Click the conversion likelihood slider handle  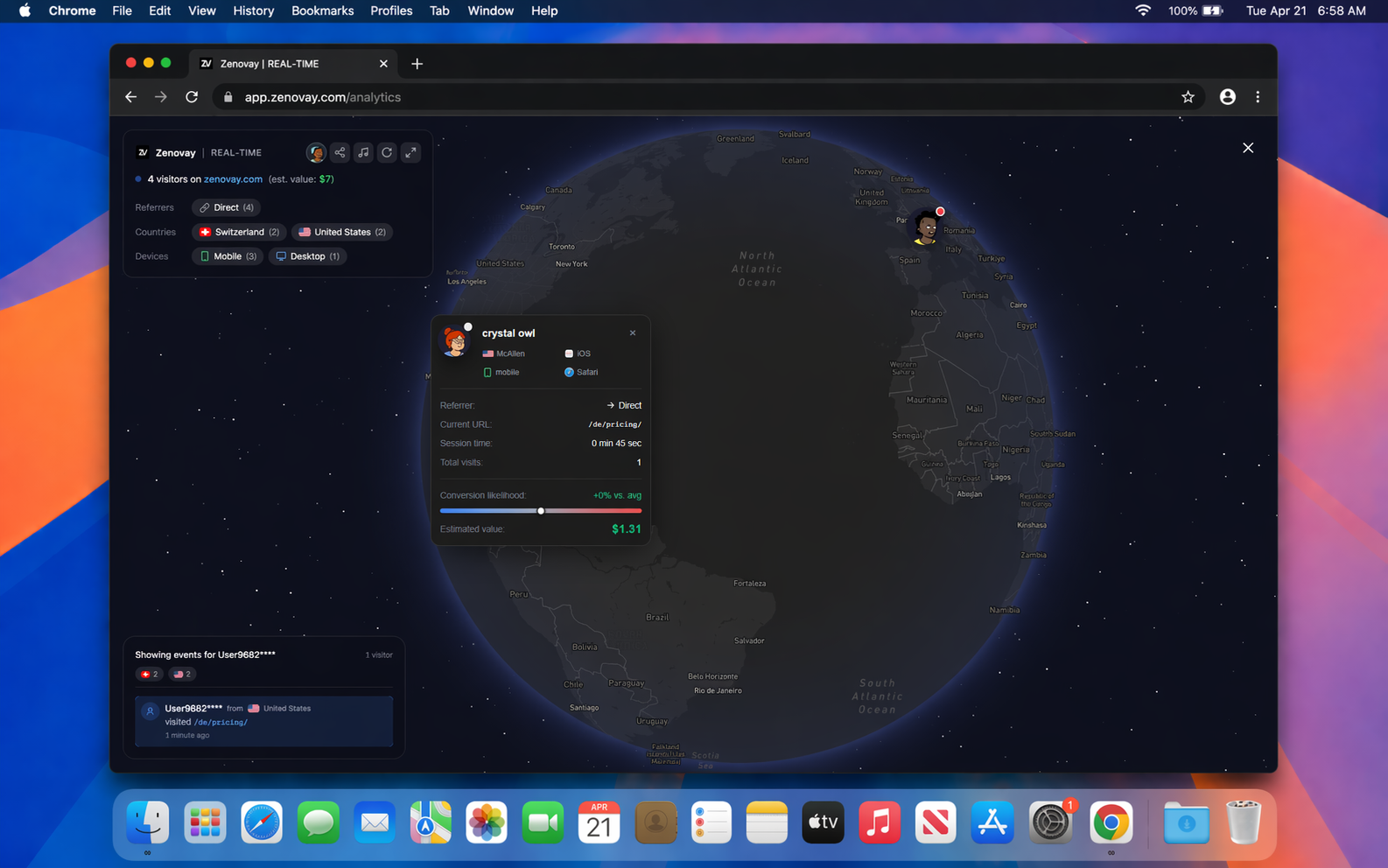tap(541, 511)
